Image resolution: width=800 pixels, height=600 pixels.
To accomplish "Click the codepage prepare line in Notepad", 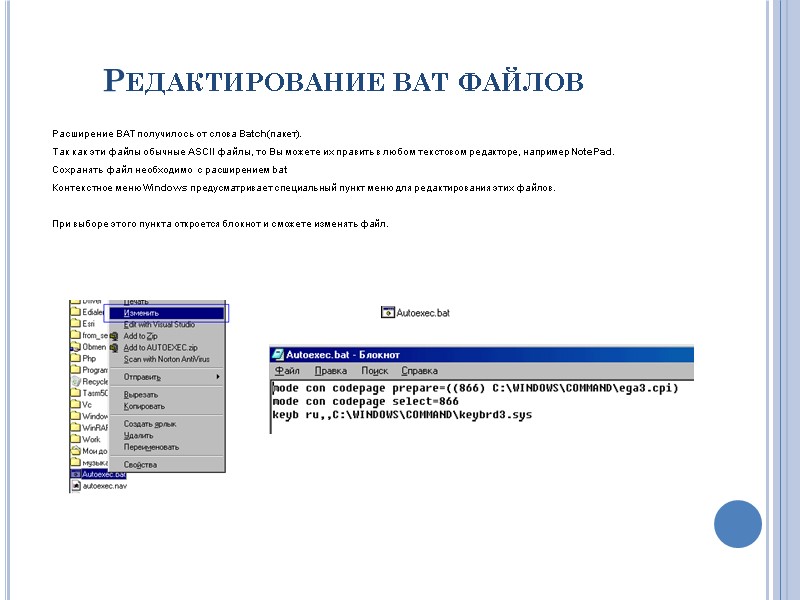I will pyautogui.click(x=476, y=388).
